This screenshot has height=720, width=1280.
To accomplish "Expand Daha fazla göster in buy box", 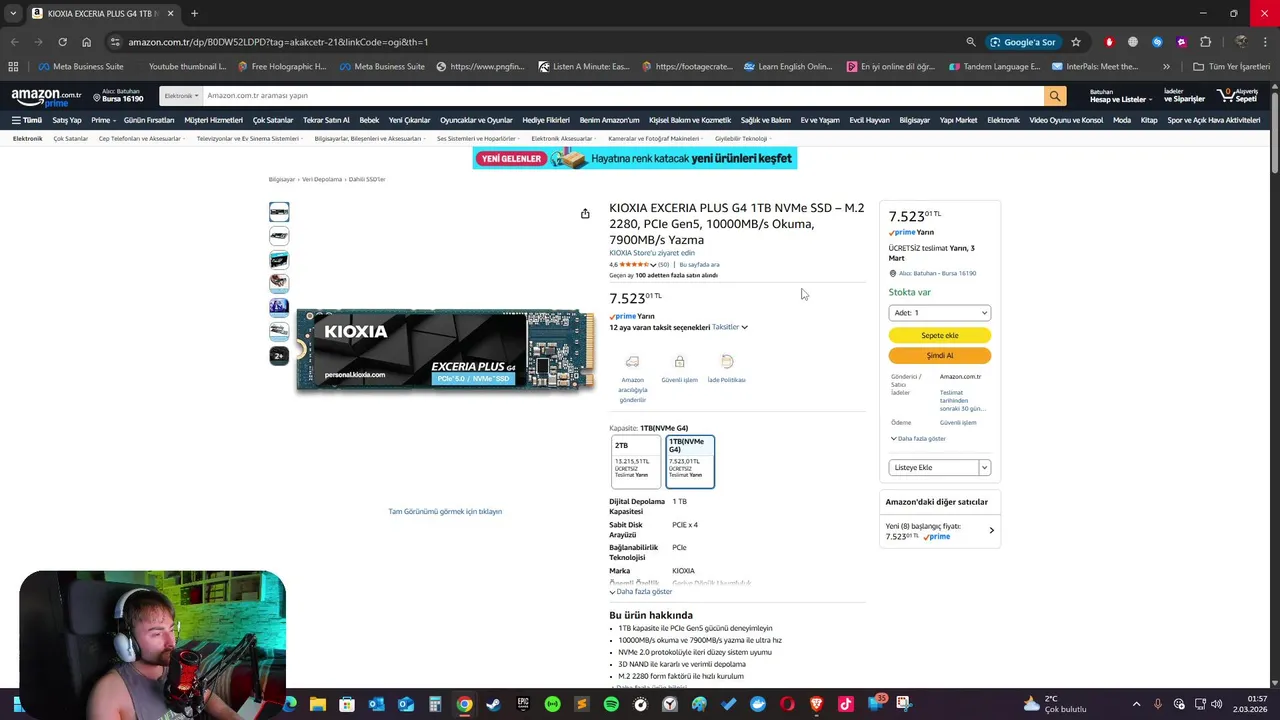I will (918, 439).
